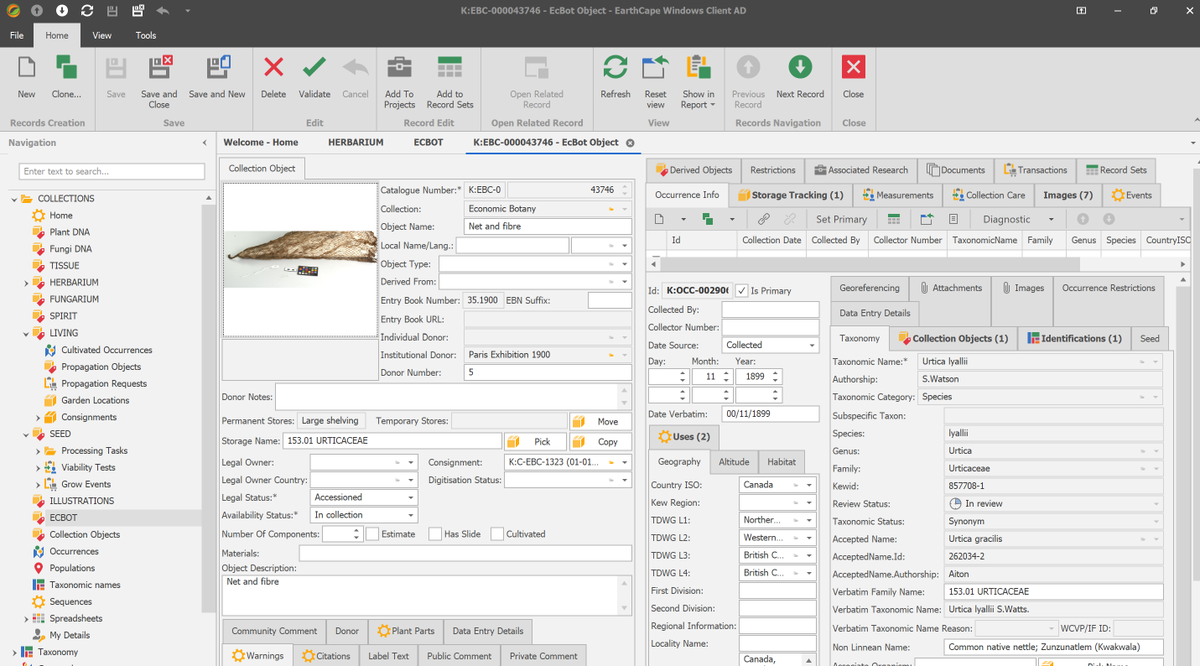
Task: Click the red Close ribbon icon
Action: pos(853,67)
